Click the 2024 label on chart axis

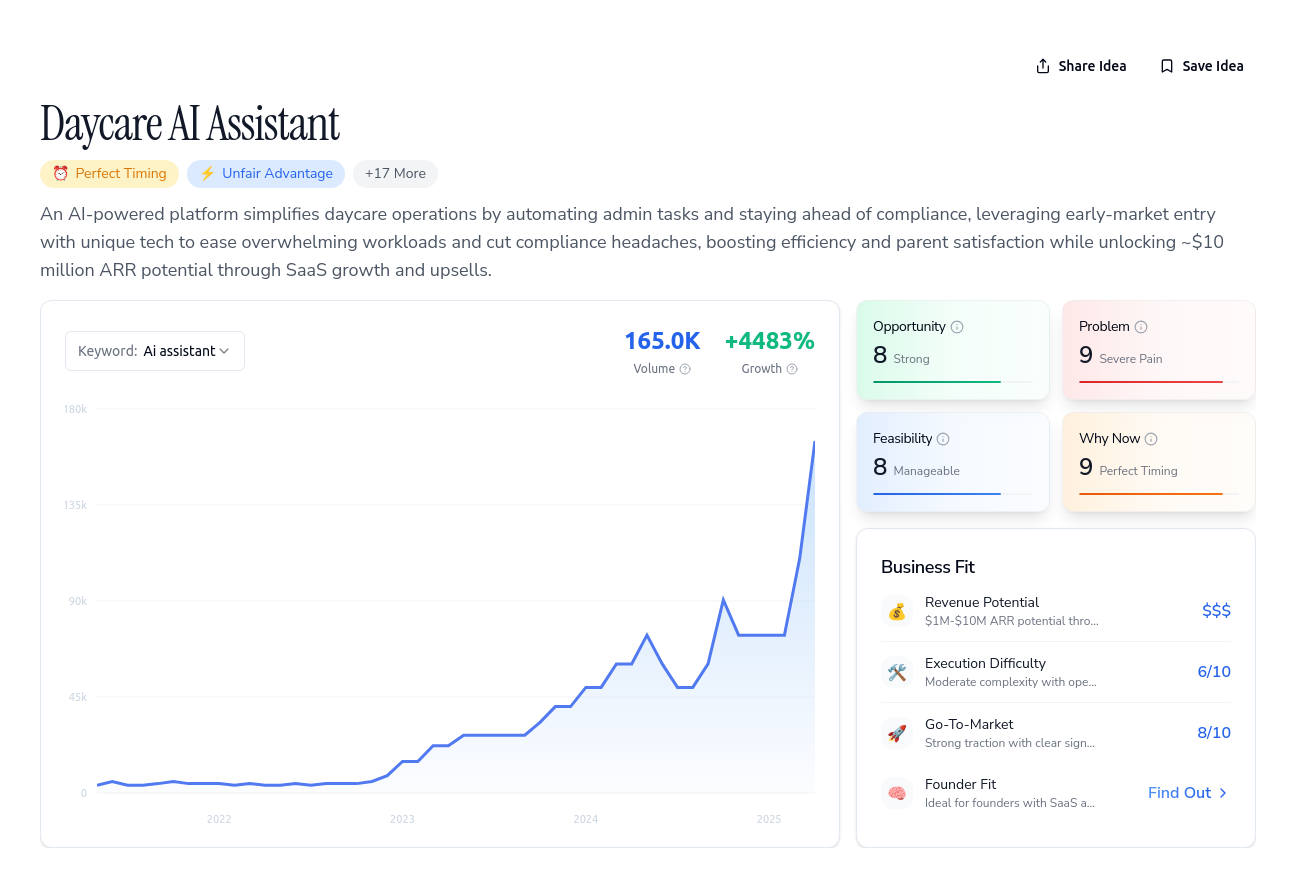(586, 819)
